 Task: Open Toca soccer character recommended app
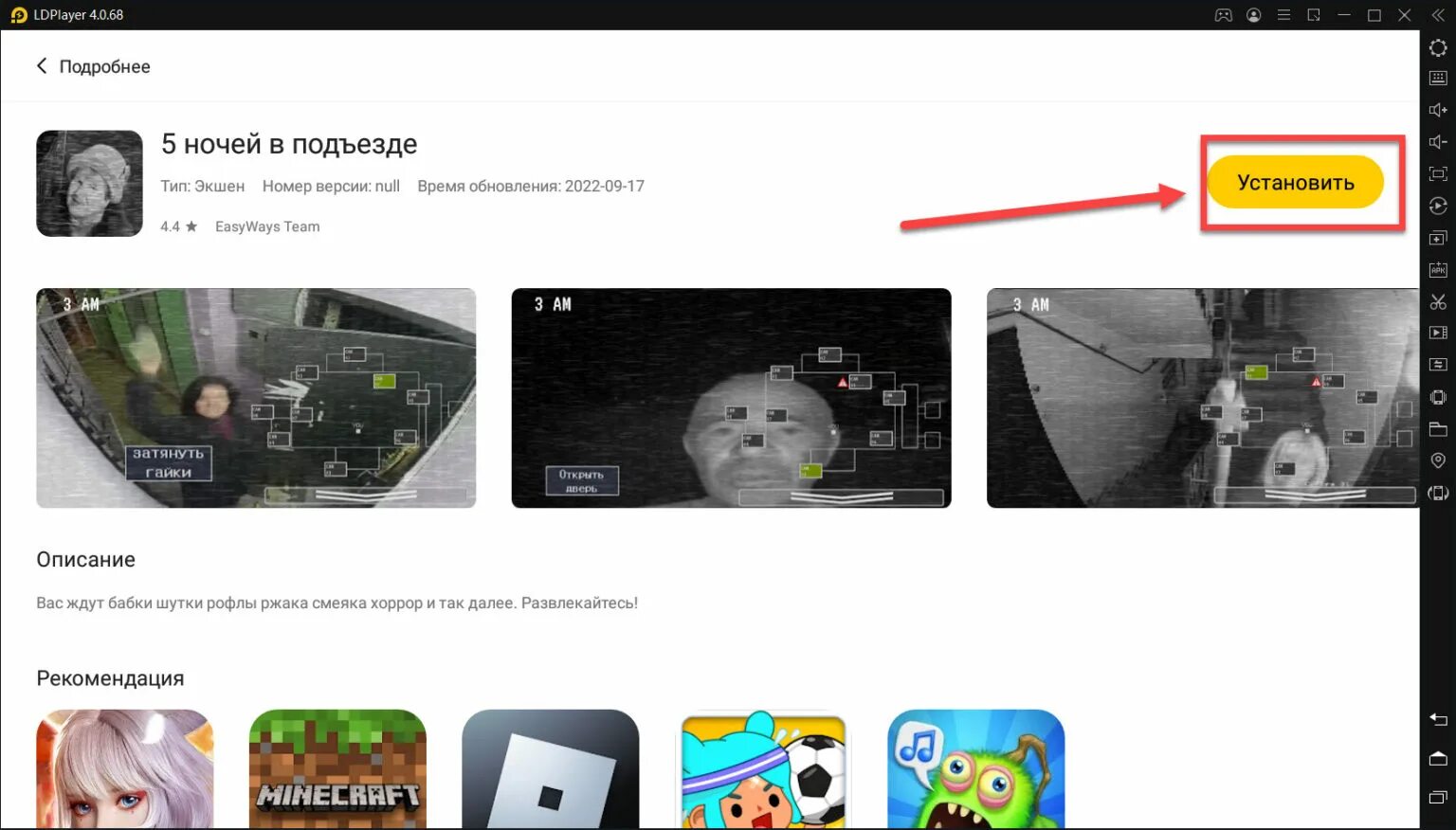pyautogui.click(x=763, y=769)
